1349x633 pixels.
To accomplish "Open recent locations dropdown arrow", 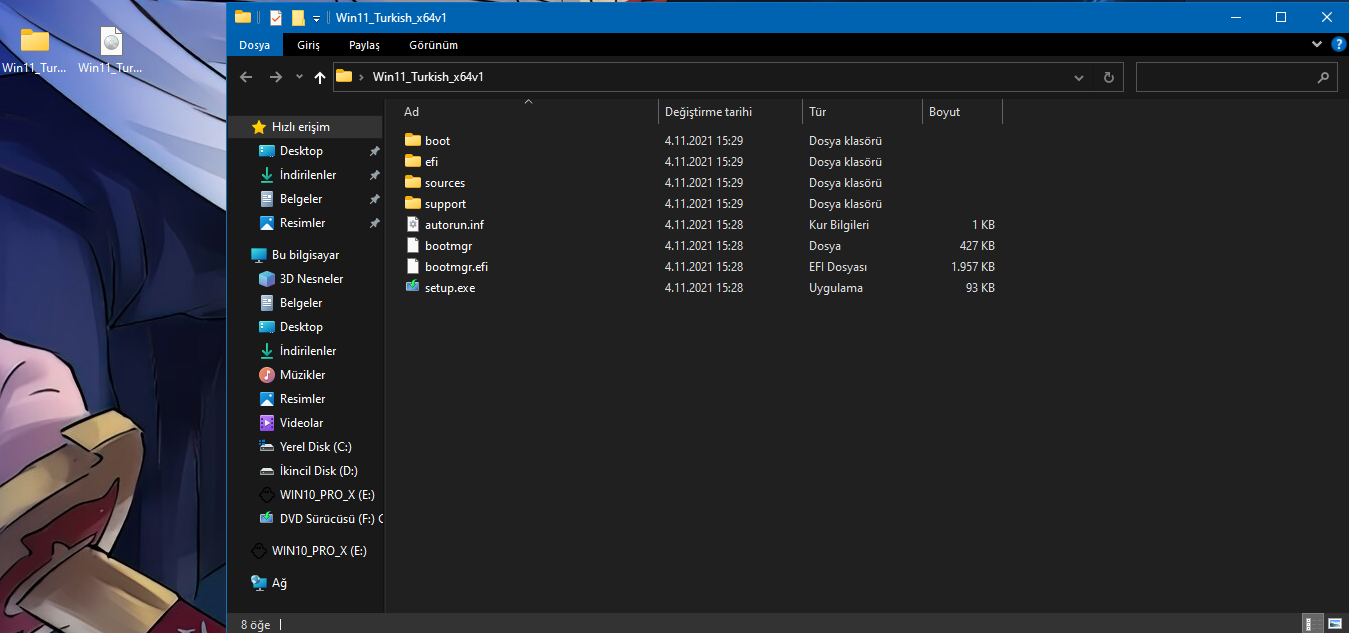I will [299, 78].
